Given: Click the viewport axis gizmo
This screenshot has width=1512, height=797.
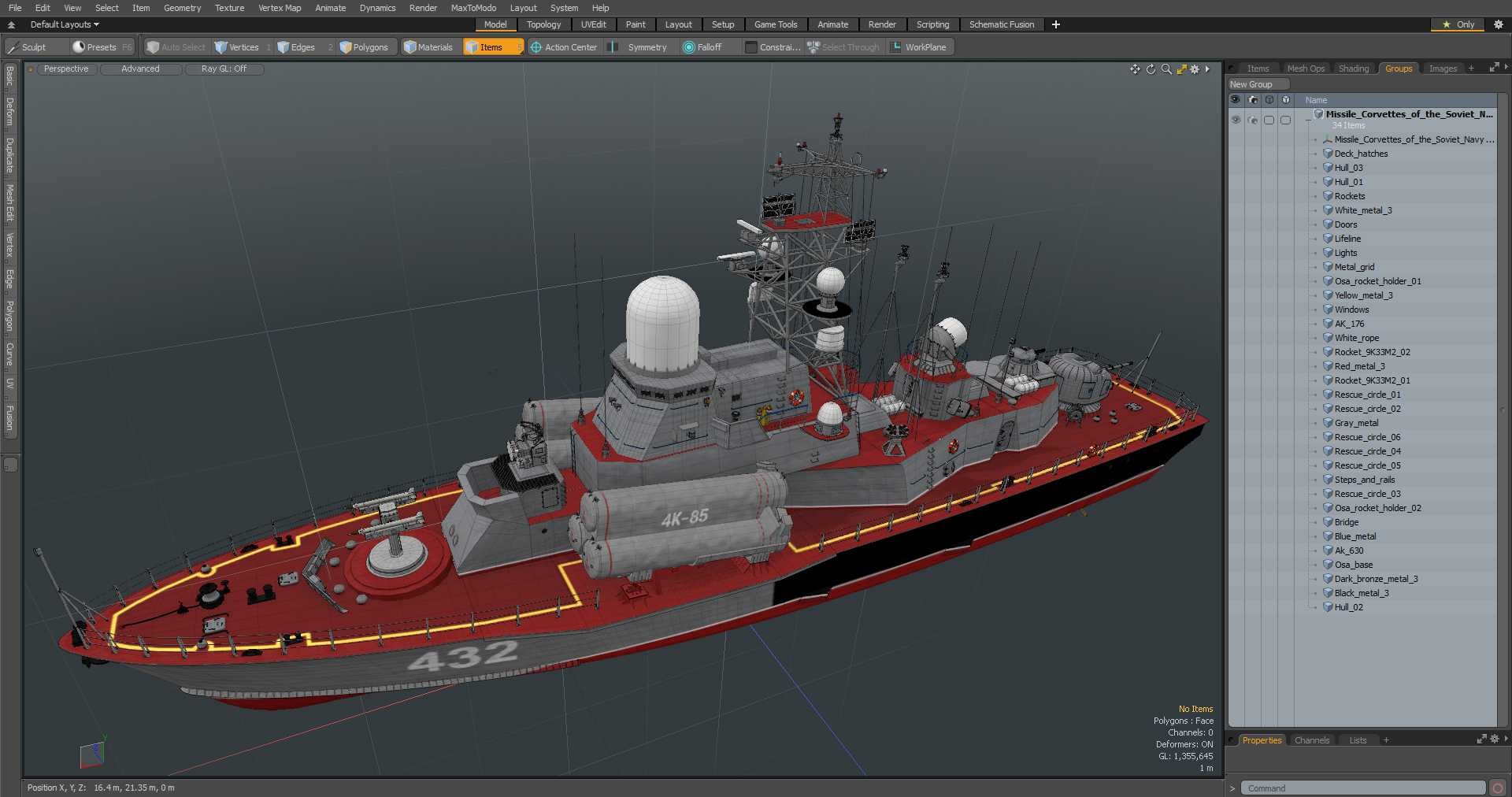Looking at the screenshot, I should point(93,753).
